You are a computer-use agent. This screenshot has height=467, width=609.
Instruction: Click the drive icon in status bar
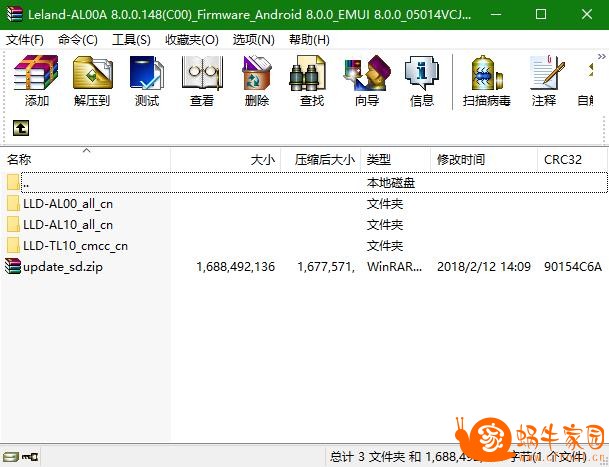pyautogui.click(x=10, y=456)
